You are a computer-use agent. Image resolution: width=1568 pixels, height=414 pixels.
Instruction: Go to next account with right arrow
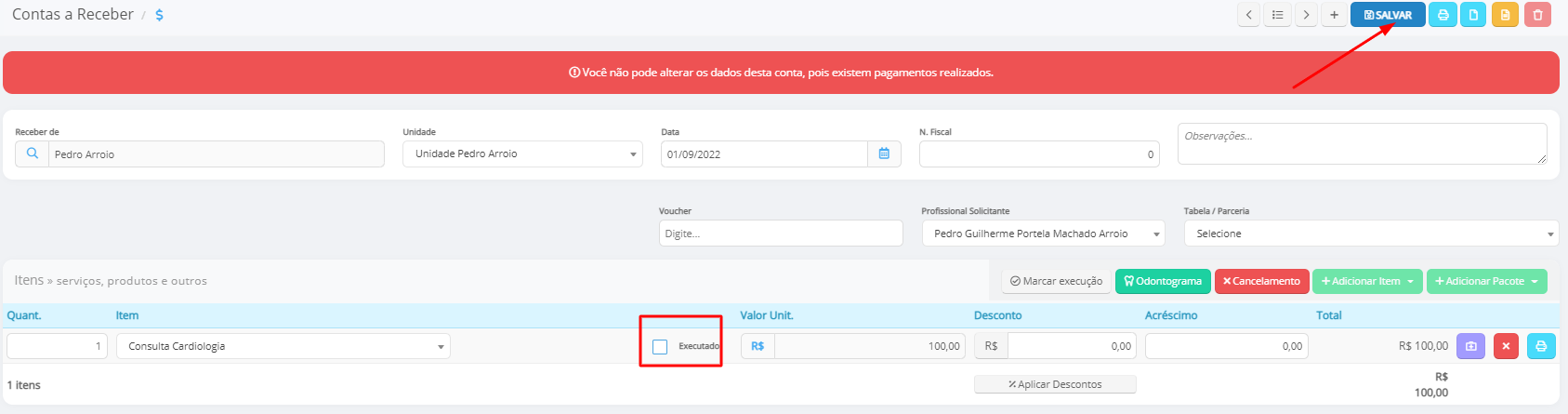point(1307,15)
